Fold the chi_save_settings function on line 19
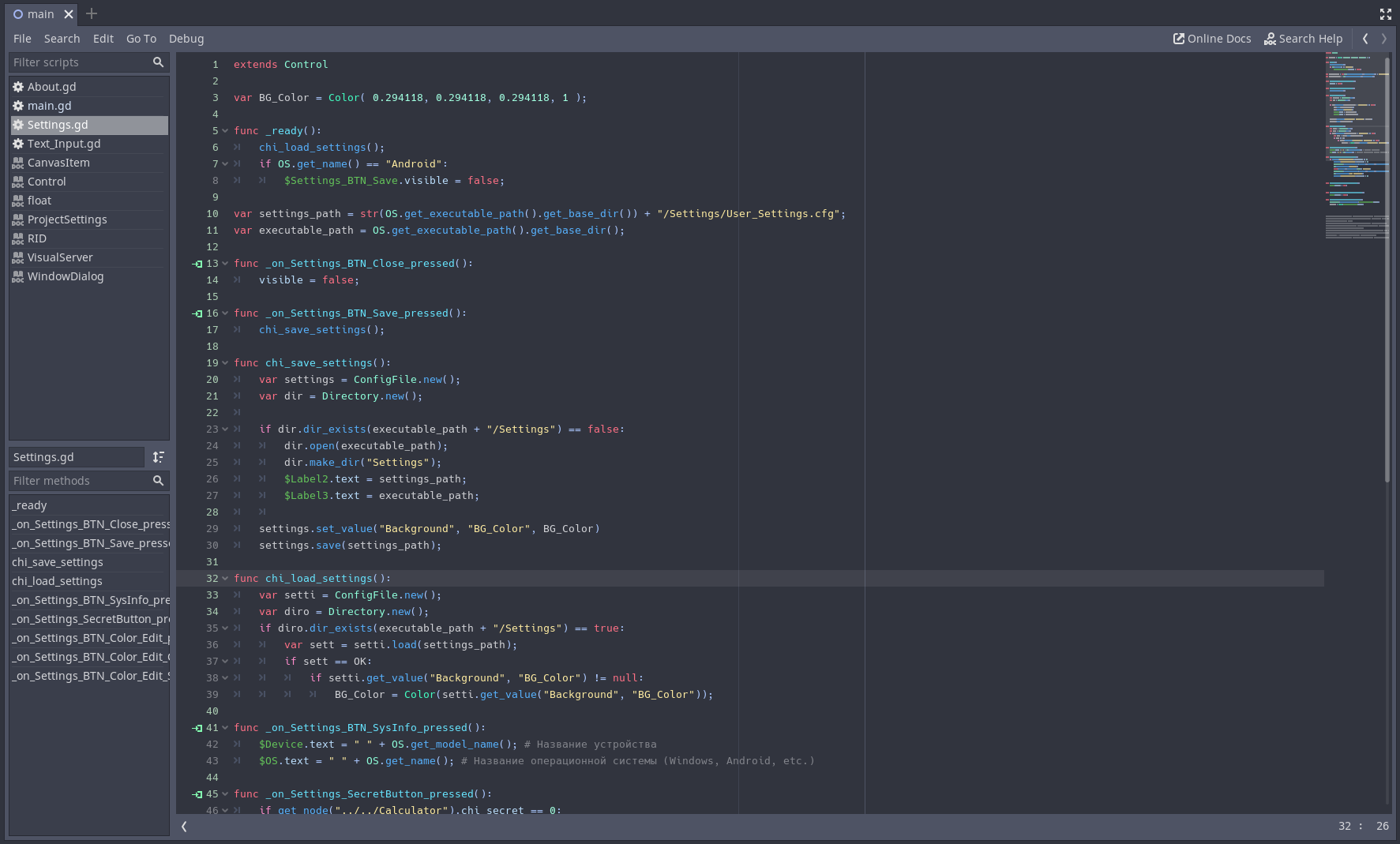Image resolution: width=1400 pixels, height=844 pixels. (225, 363)
